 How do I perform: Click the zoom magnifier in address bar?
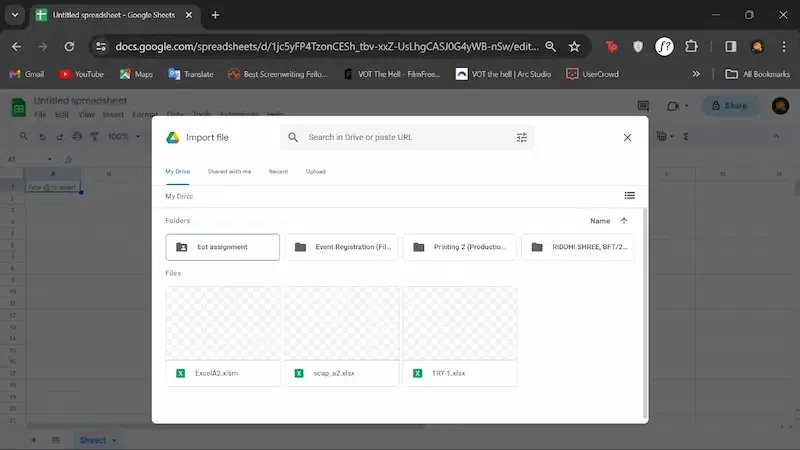[551, 46]
